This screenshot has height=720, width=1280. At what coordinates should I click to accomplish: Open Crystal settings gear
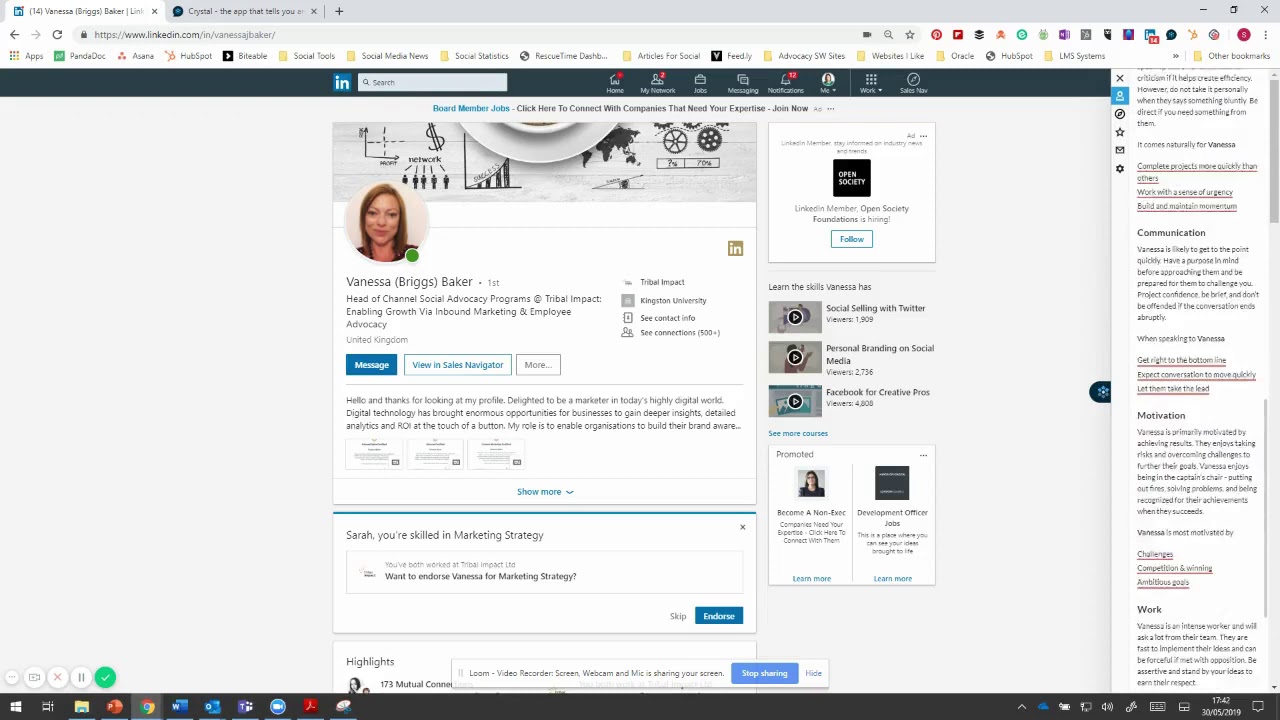pos(1120,168)
